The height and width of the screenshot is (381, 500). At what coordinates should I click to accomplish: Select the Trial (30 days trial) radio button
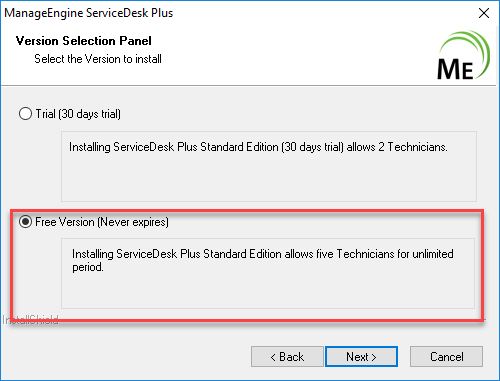click(25, 114)
